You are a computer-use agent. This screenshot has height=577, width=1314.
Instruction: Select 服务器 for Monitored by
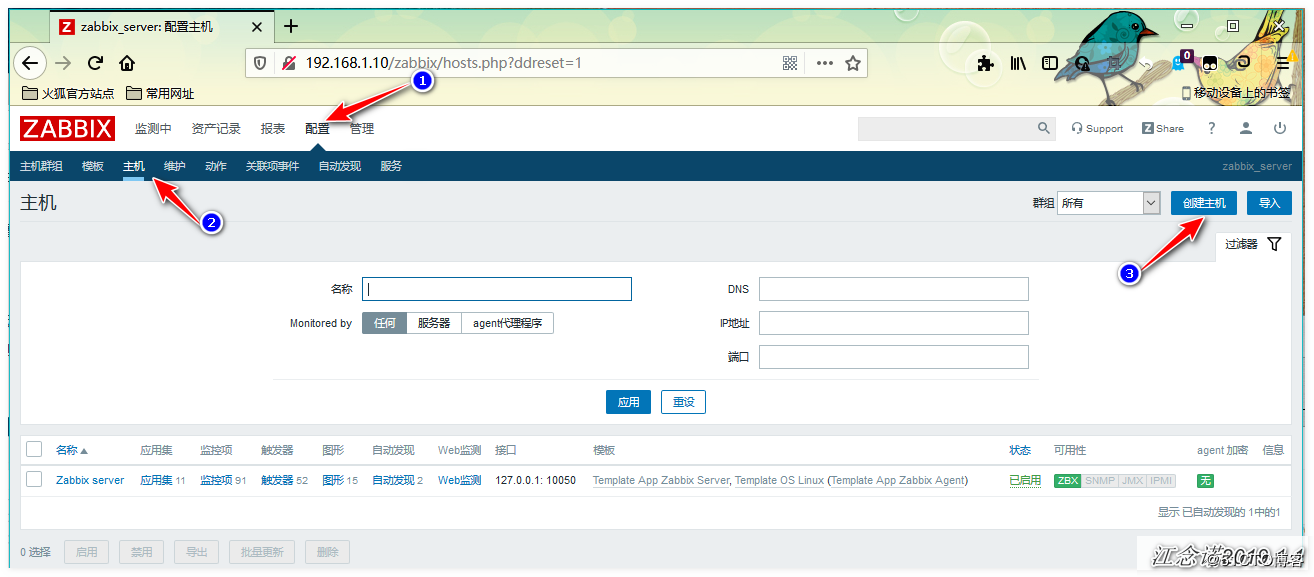[x=434, y=323]
